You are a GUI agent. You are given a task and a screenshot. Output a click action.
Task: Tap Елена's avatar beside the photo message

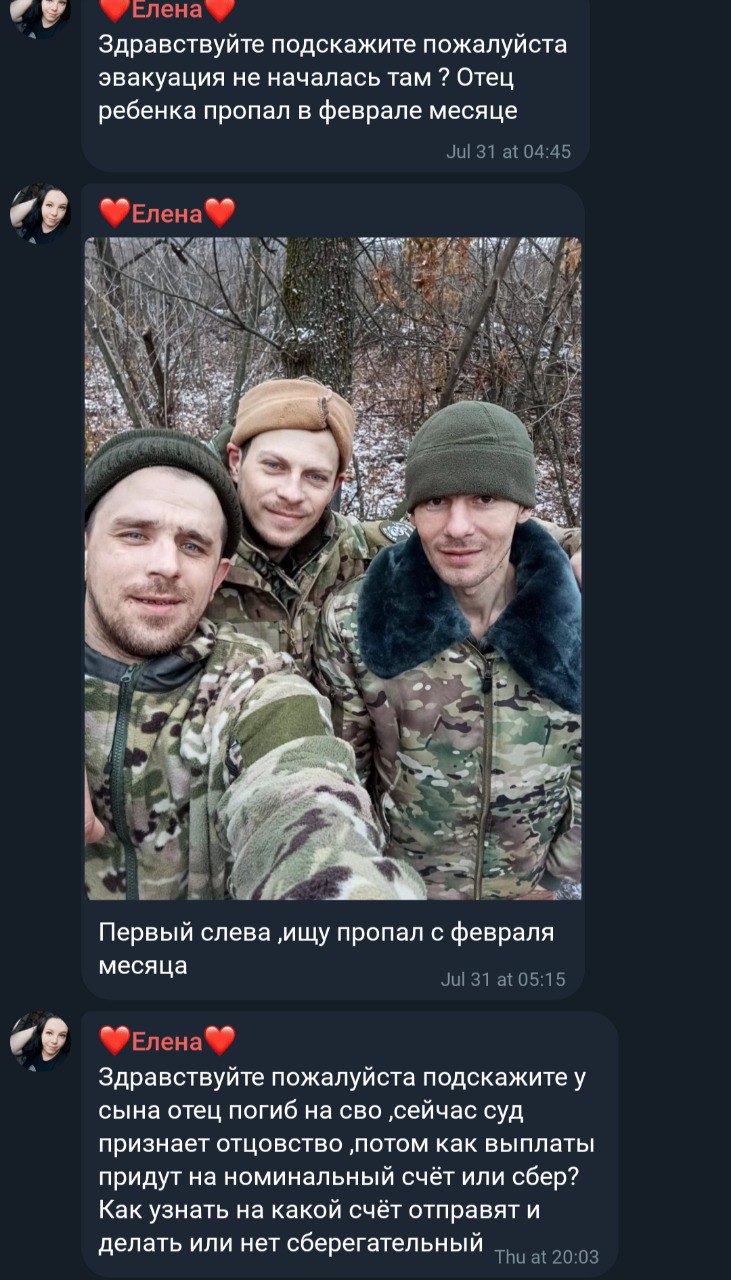pyautogui.click(x=40, y=213)
